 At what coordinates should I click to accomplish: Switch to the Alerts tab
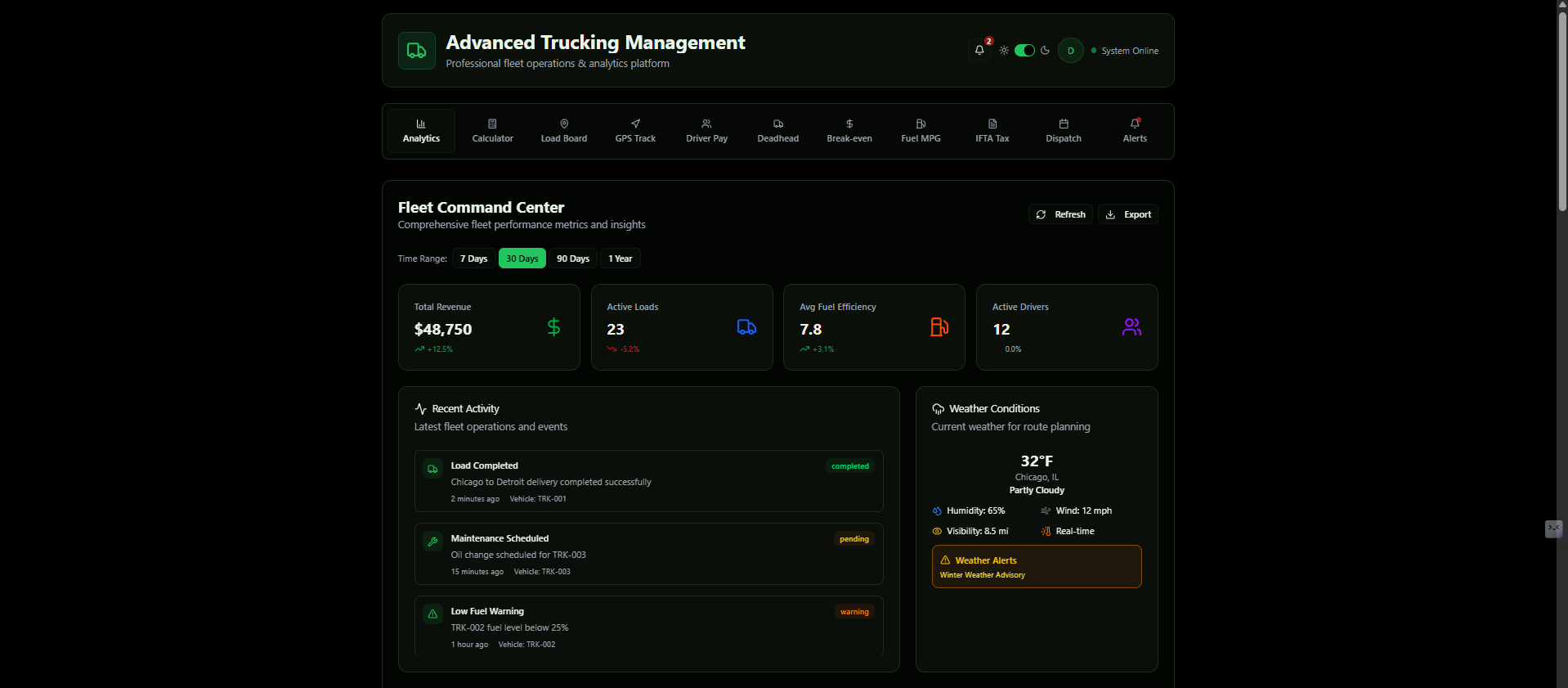tap(1135, 131)
